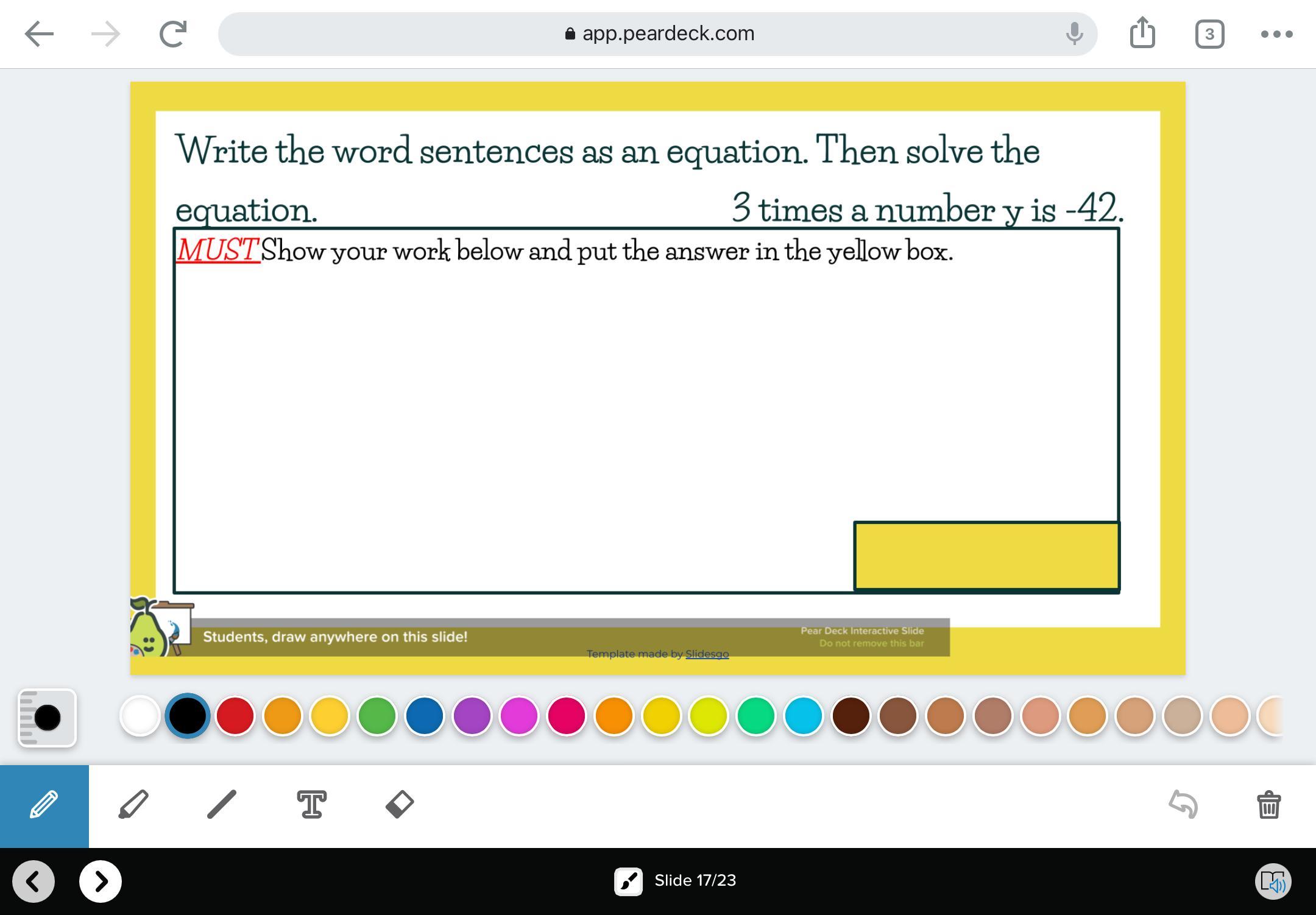Go to the next slide

[x=101, y=881]
